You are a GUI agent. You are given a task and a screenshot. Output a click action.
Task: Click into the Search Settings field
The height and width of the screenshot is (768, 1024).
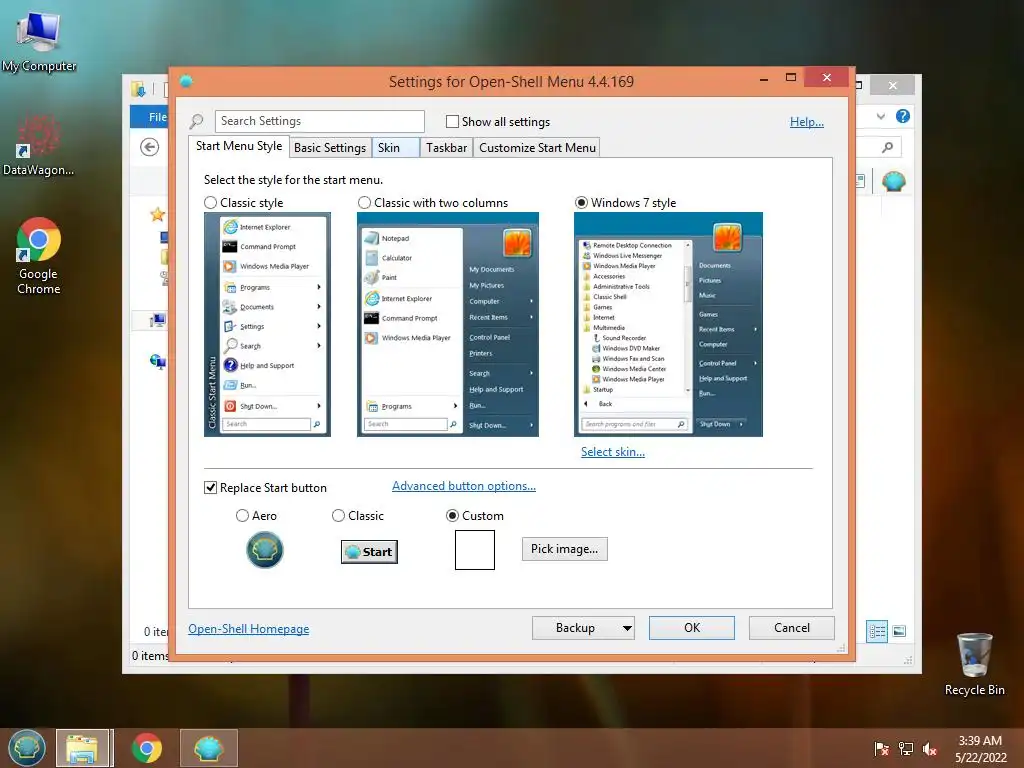[319, 121]
